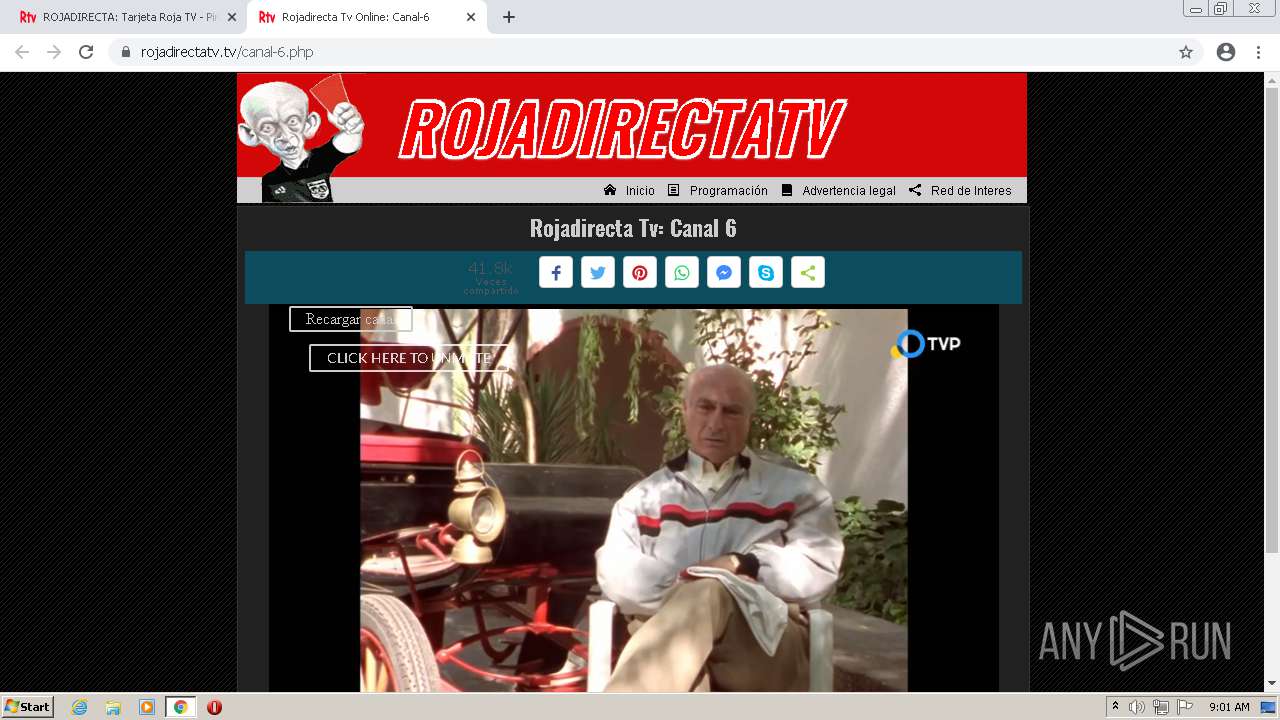Image resolution: width=1280 pixels, height=720 pixels.
Task: Close the Rojadirecta Tv Online Canal-6 tab
Action: pos(471,17)
